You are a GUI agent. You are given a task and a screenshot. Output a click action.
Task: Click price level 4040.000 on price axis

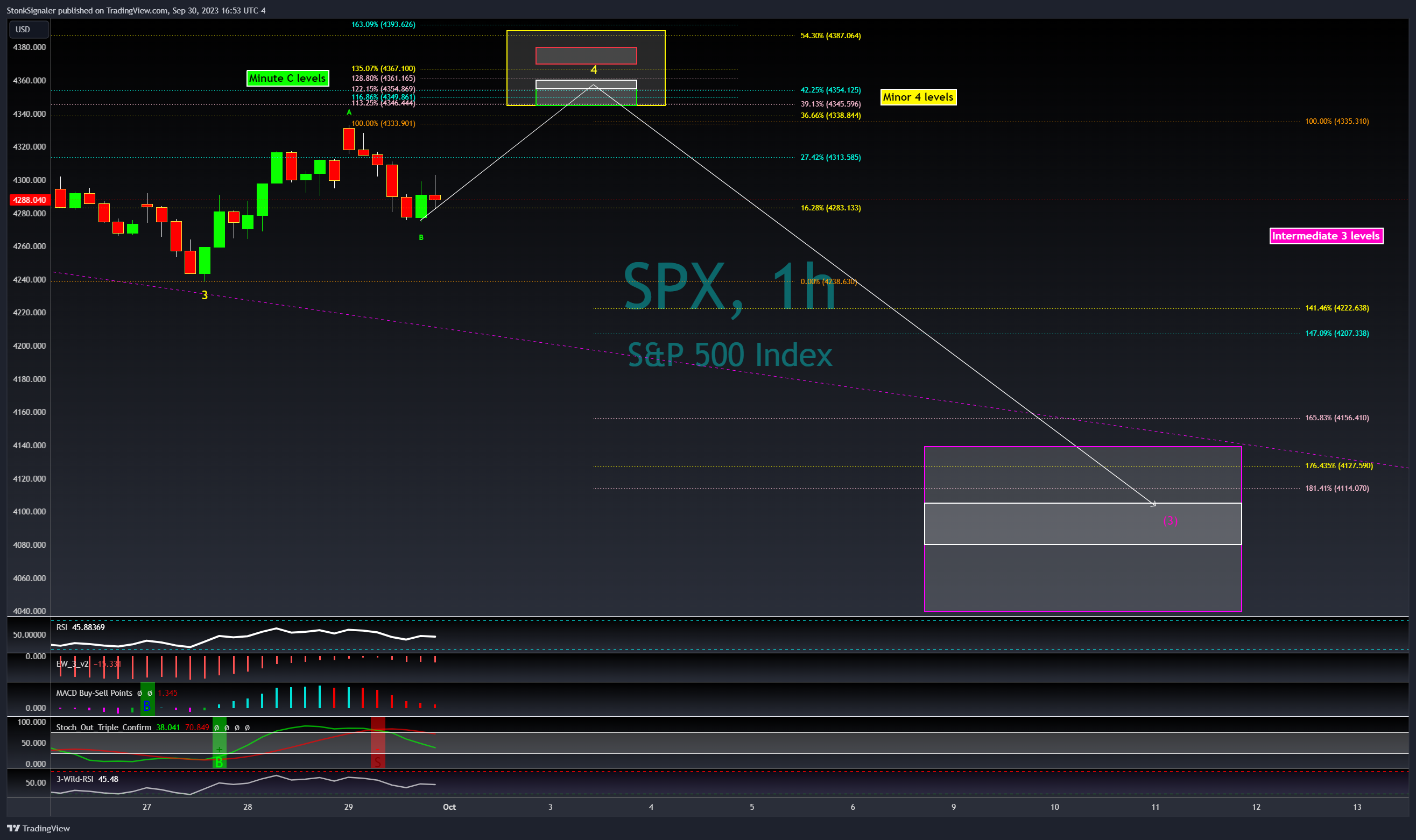pos(30,611)
